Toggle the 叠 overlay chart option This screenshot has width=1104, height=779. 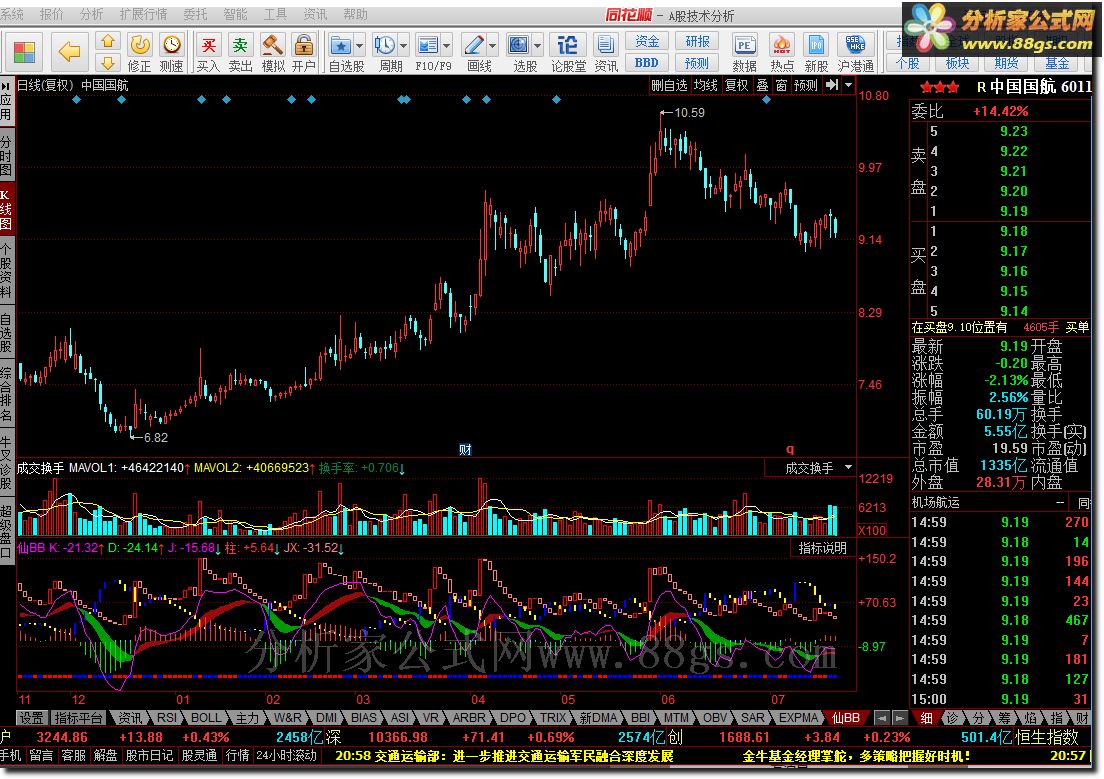[763, 85]
